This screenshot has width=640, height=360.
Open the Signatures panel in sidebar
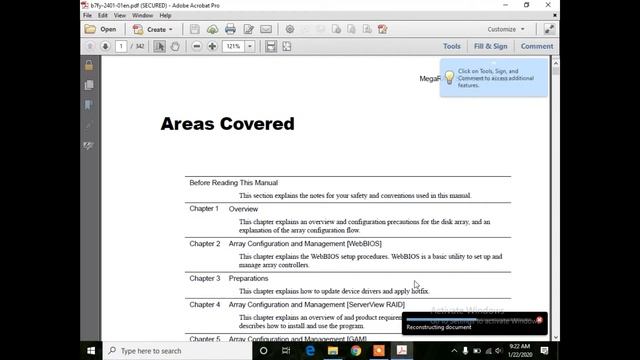89,145
